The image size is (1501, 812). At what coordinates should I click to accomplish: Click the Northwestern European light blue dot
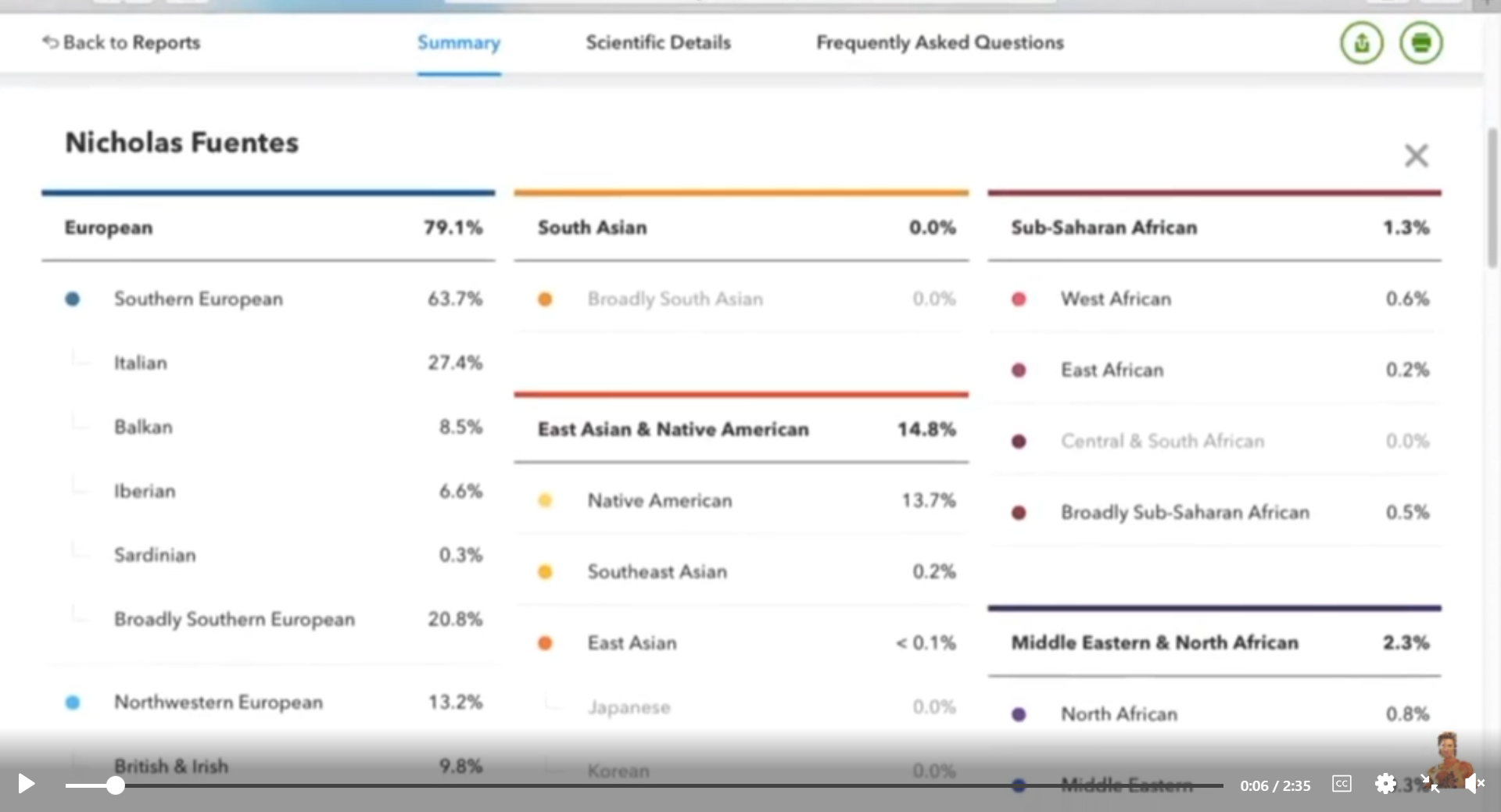pos(73,702)
